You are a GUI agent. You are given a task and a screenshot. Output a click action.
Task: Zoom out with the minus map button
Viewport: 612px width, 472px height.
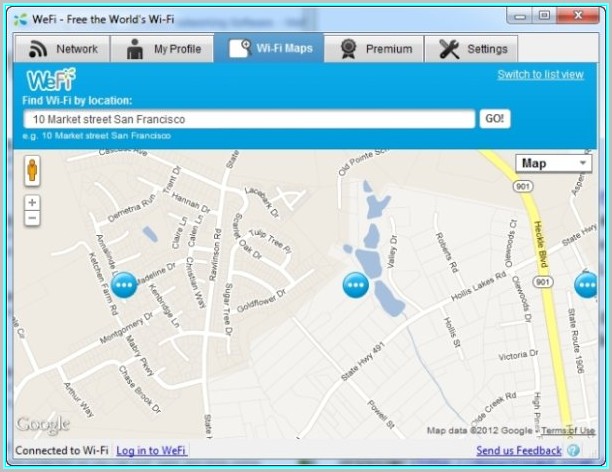pos(32,217)
